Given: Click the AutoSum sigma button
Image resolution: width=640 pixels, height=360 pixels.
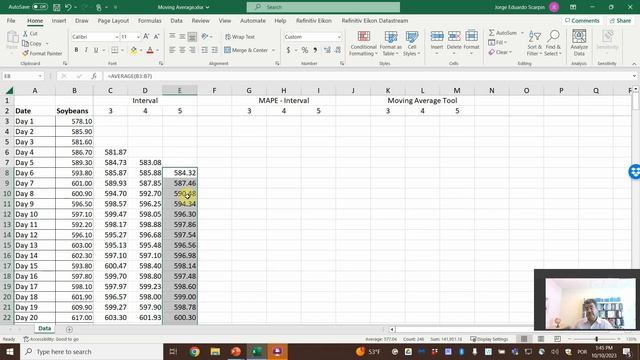Looking at the screenshot, I should coord(502,33).
